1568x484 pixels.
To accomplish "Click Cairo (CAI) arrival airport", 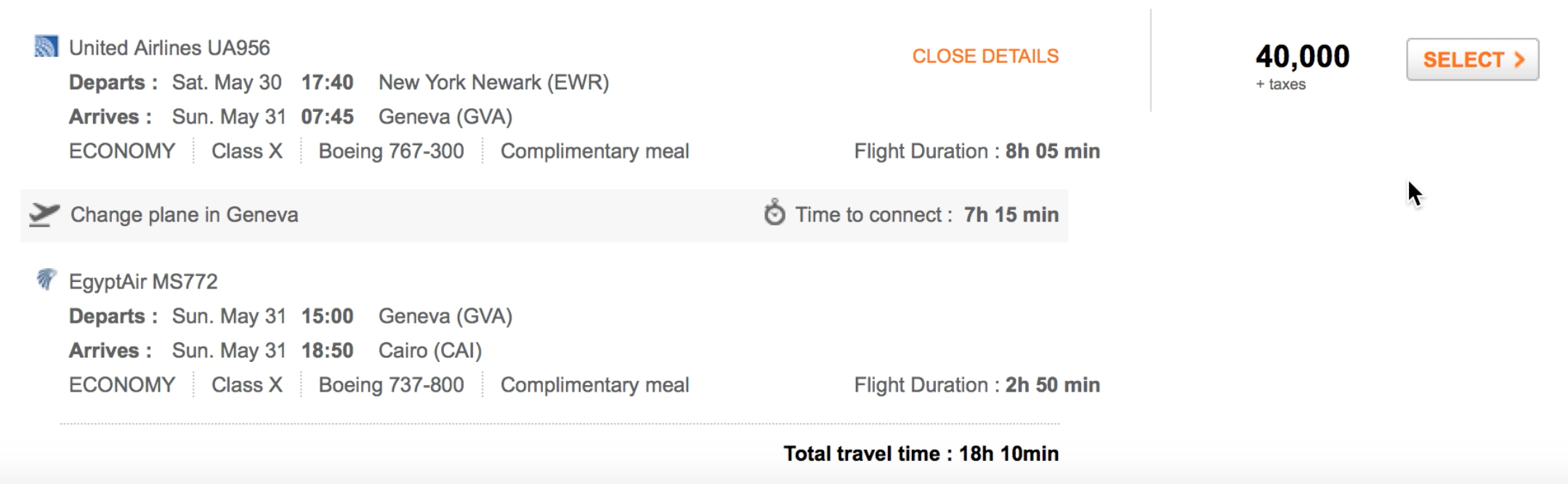I will 430,351.
